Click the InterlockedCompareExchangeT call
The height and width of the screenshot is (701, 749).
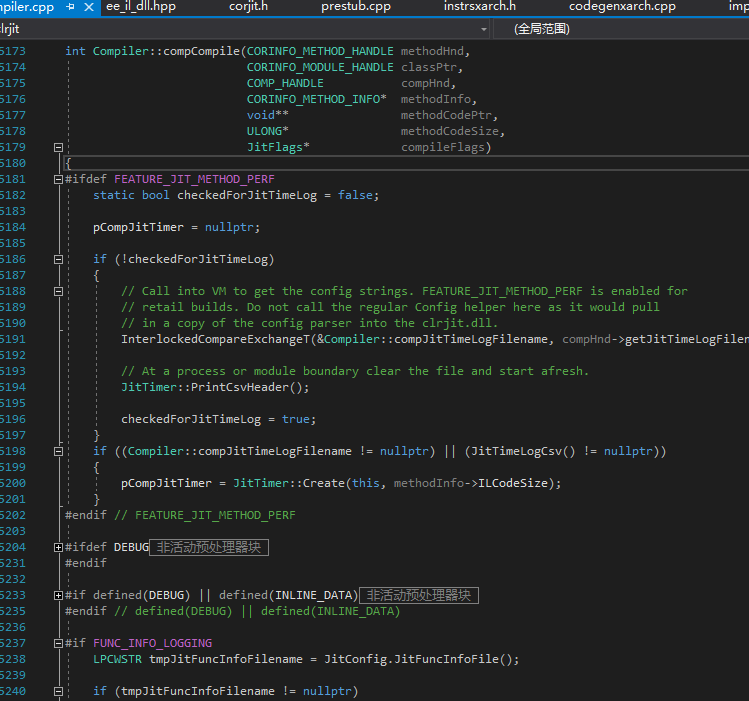(x=215, y=339)
